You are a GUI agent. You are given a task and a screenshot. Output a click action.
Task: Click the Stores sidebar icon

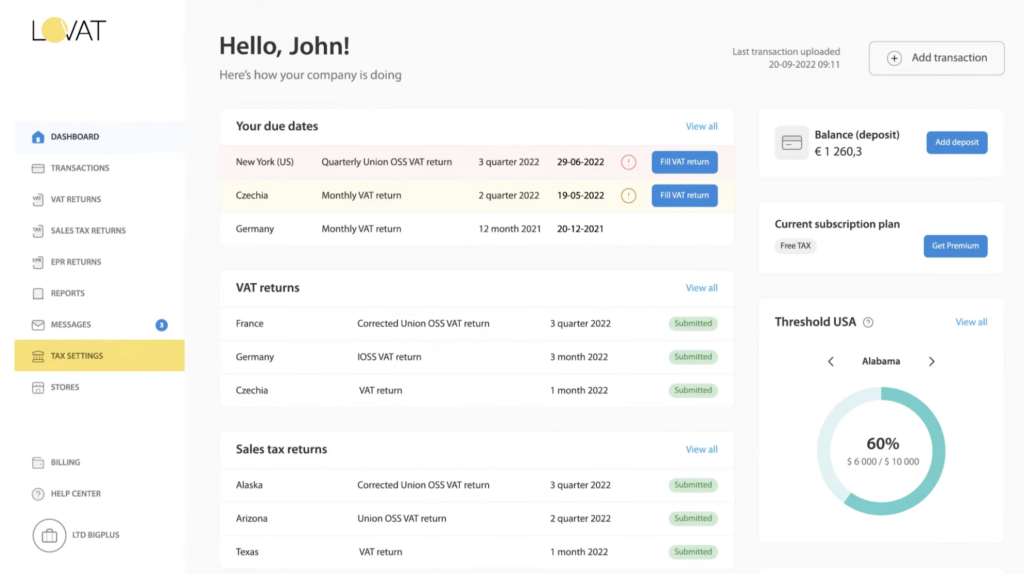pos(38,387)
